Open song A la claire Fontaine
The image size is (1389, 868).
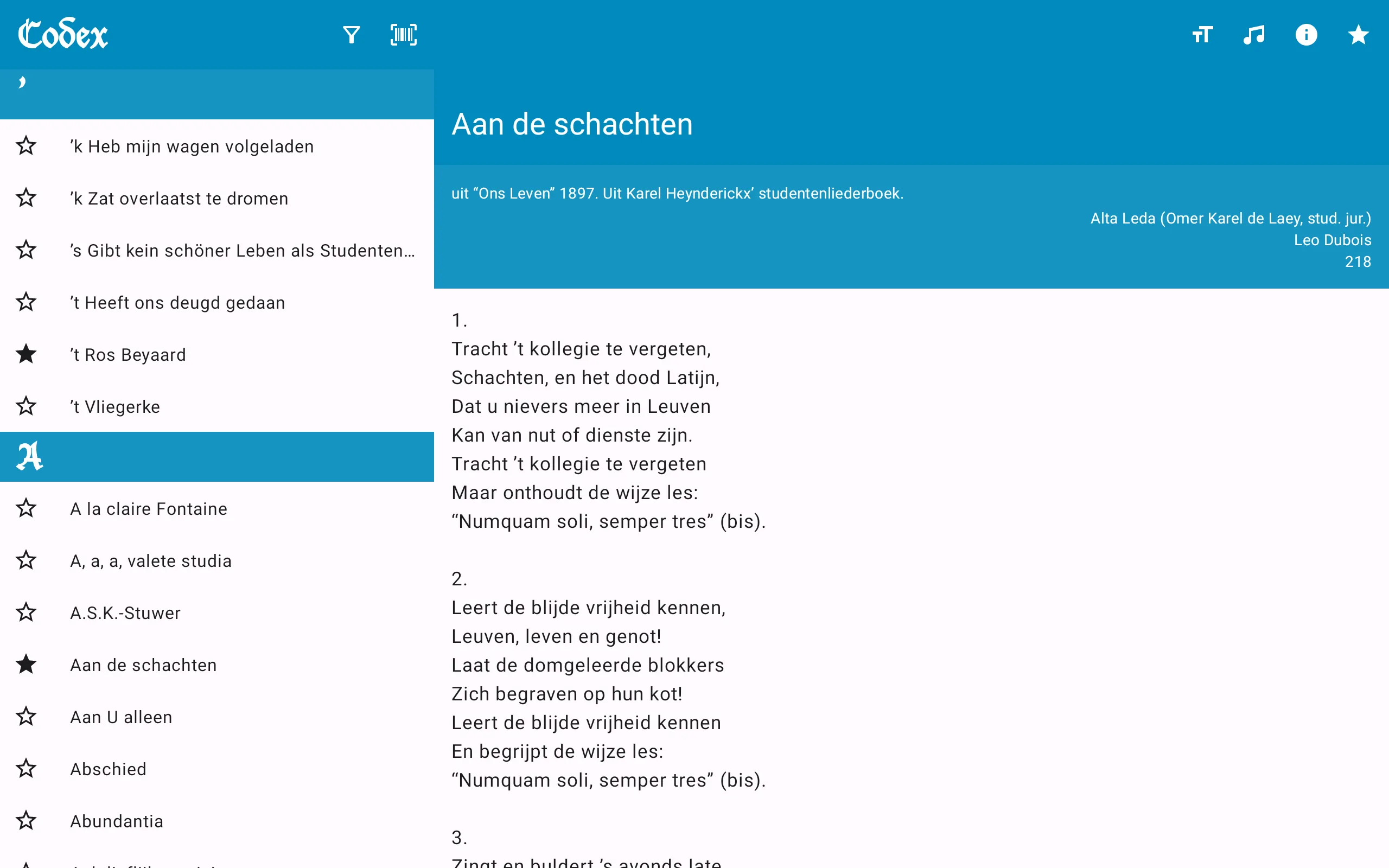pos(149,509)
